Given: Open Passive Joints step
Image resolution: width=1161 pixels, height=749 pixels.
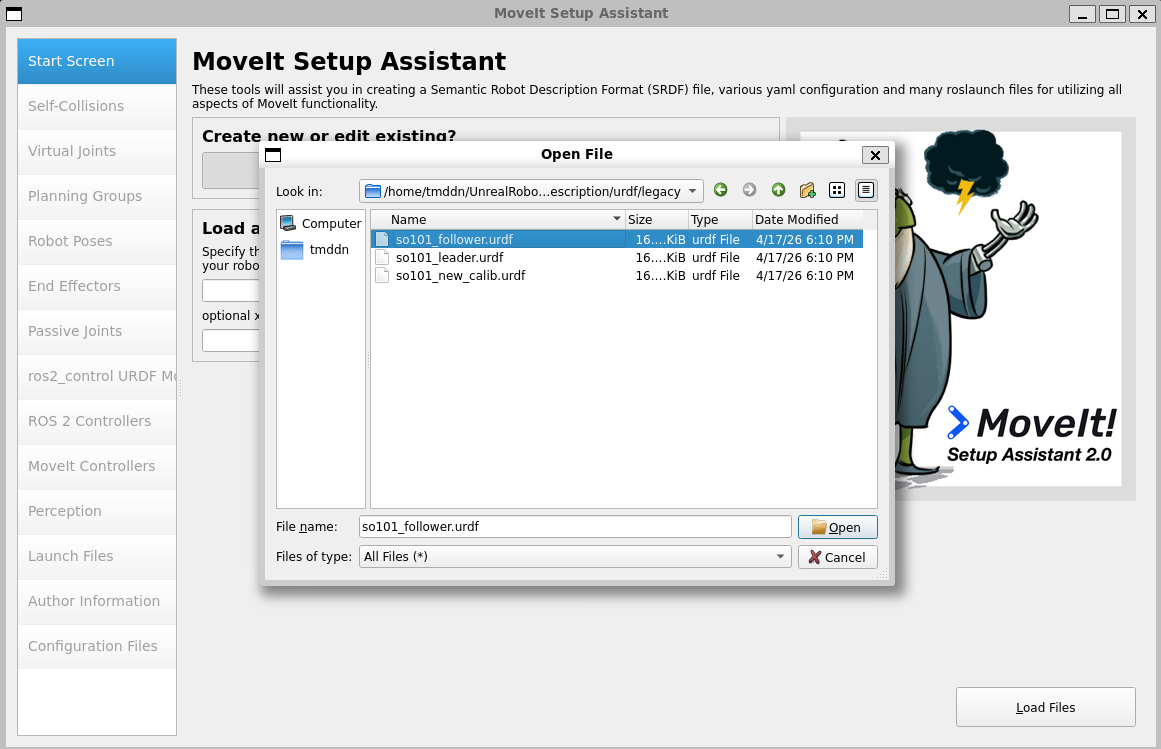Looking at the screenshot, I should [97, 331].
